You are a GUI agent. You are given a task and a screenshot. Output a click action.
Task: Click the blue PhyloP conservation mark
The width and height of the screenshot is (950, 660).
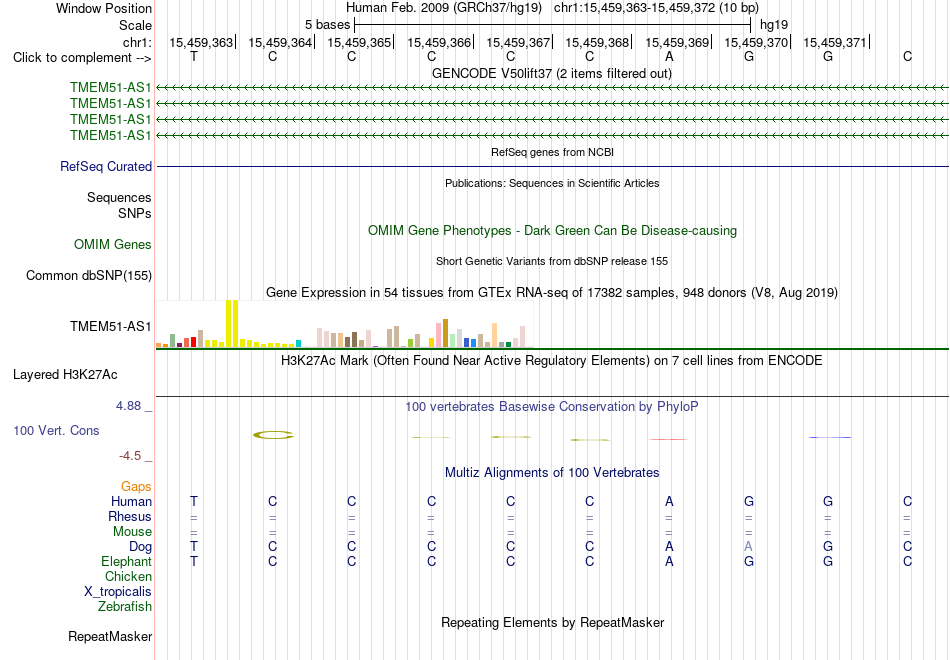[829, 437]
